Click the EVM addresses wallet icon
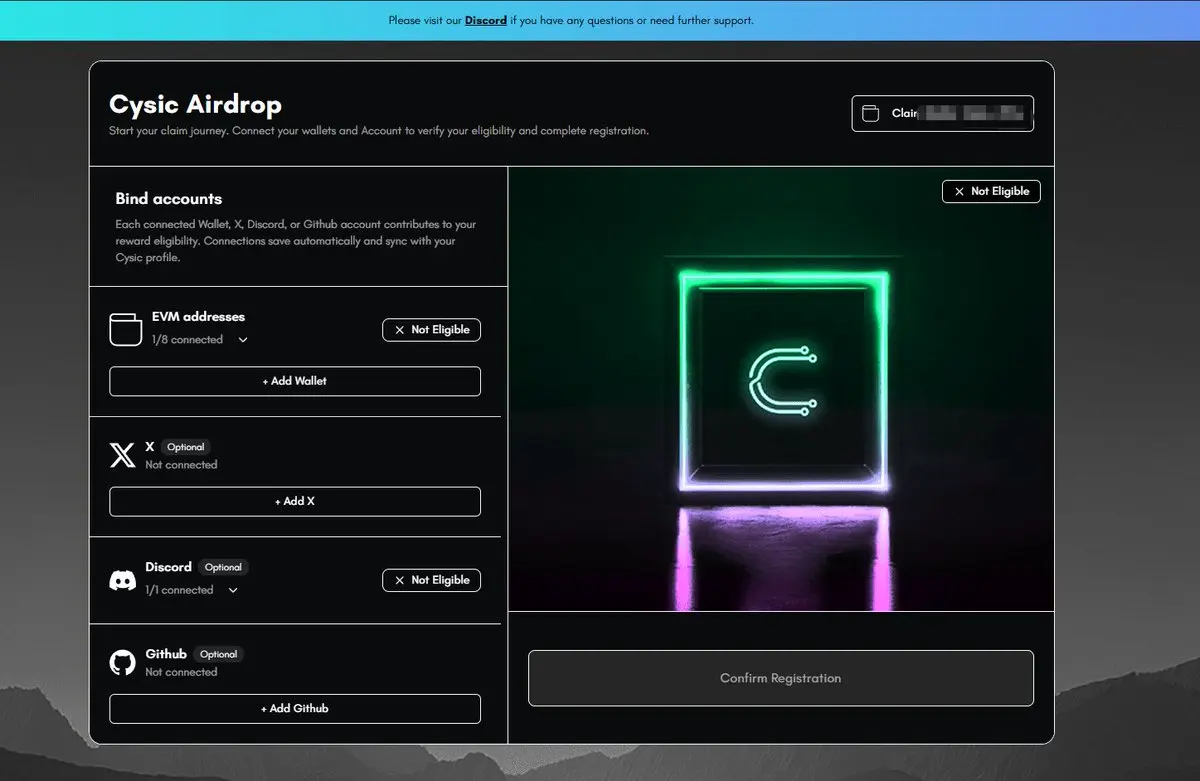 pos(125,330)
